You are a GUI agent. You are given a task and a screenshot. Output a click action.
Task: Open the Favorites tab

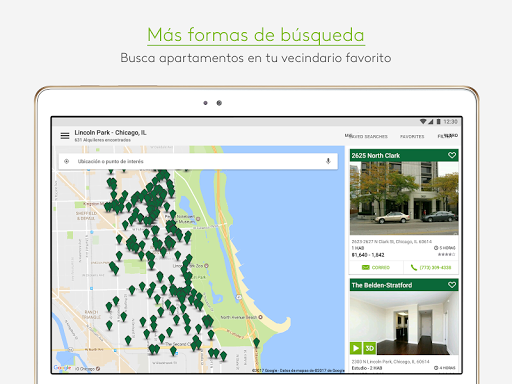(412, 136)
